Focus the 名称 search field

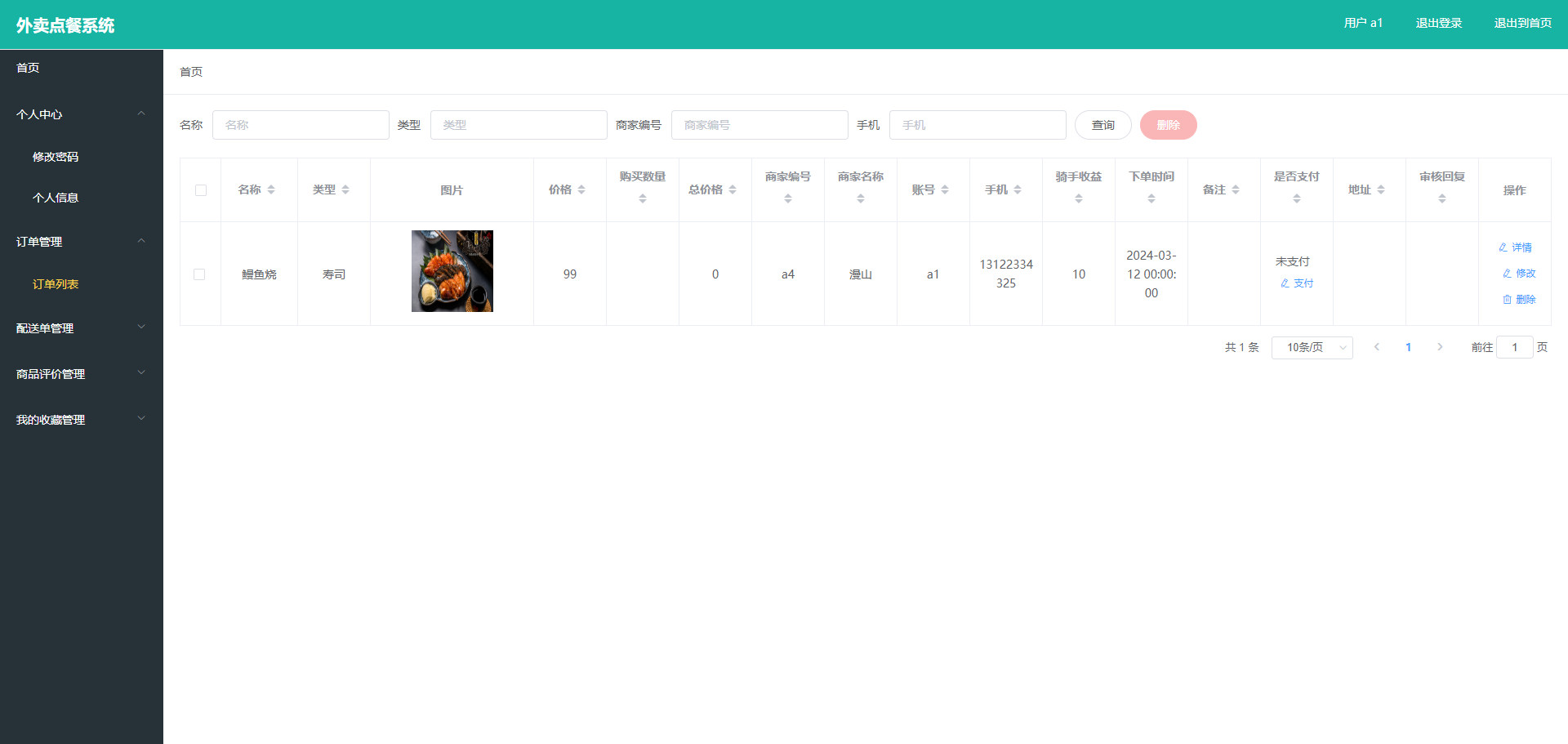(301, 125)
